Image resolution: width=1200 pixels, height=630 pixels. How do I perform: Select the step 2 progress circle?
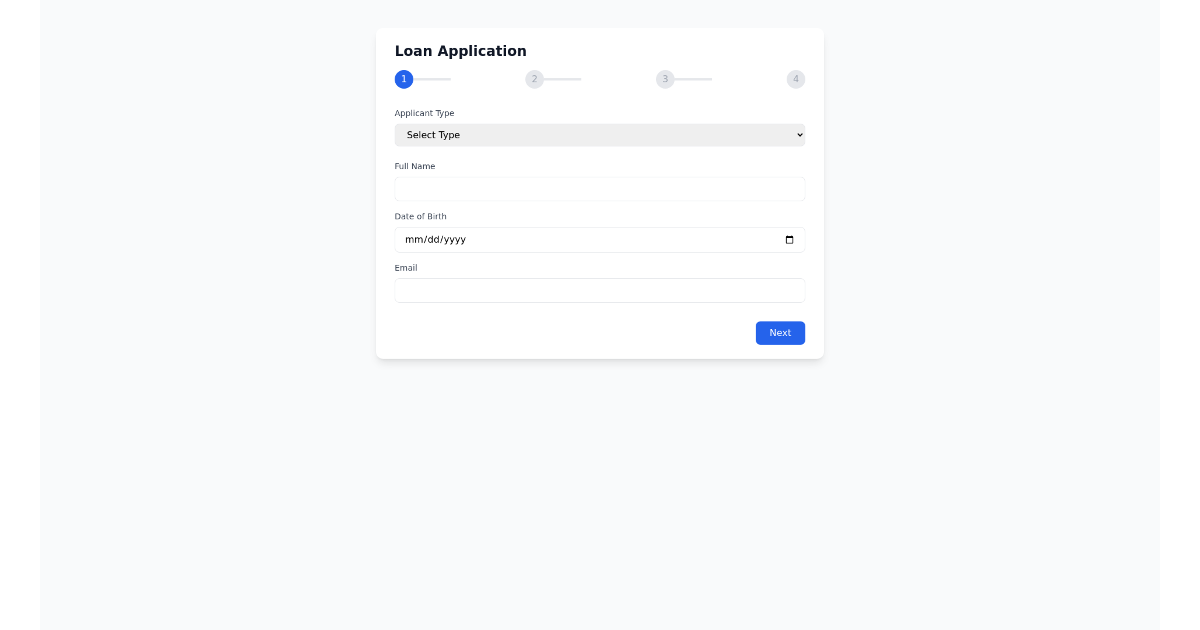534,79
